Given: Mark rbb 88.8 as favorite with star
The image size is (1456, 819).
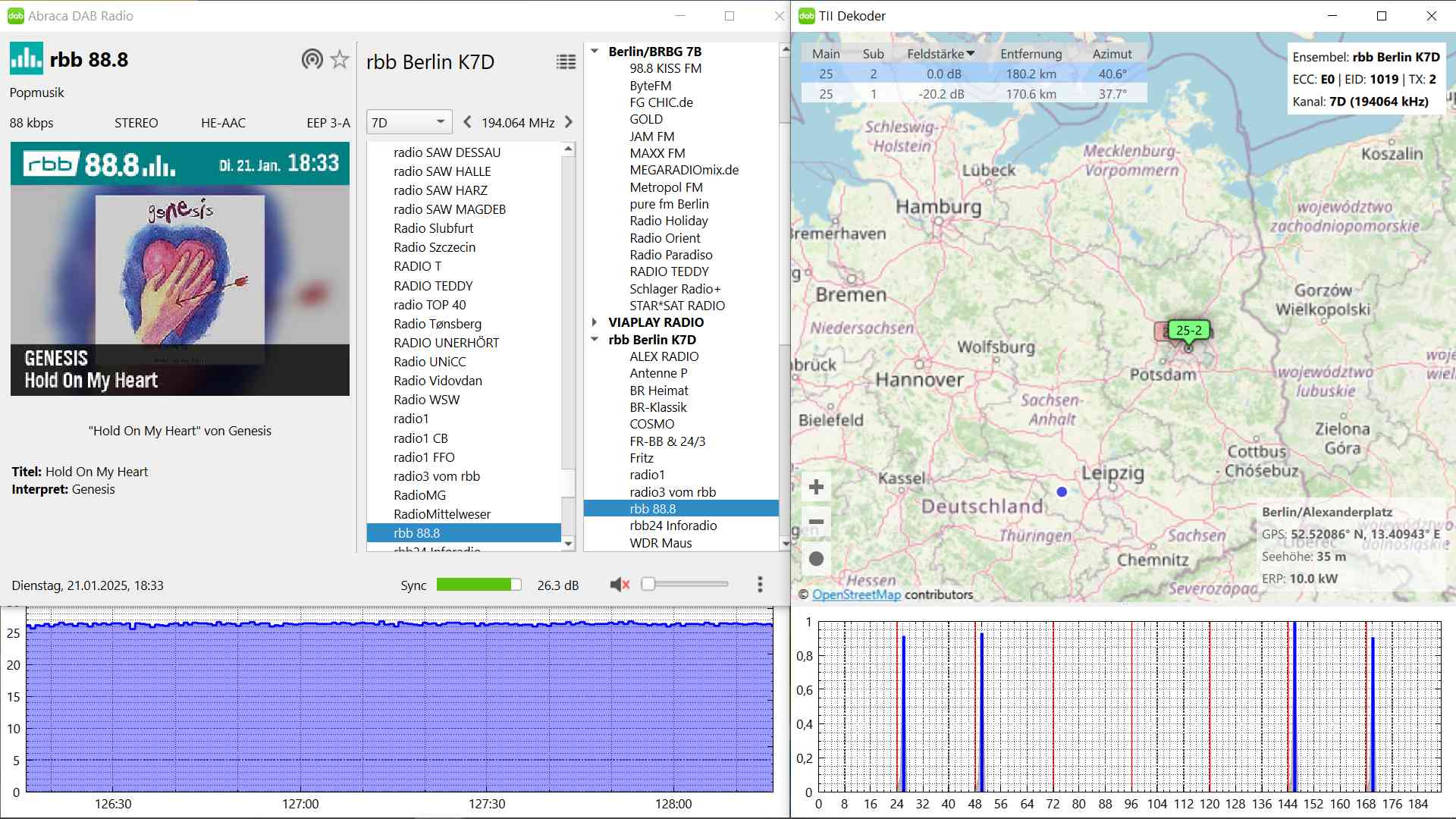Looking at the screenshot, I should (x=340, y=59).
